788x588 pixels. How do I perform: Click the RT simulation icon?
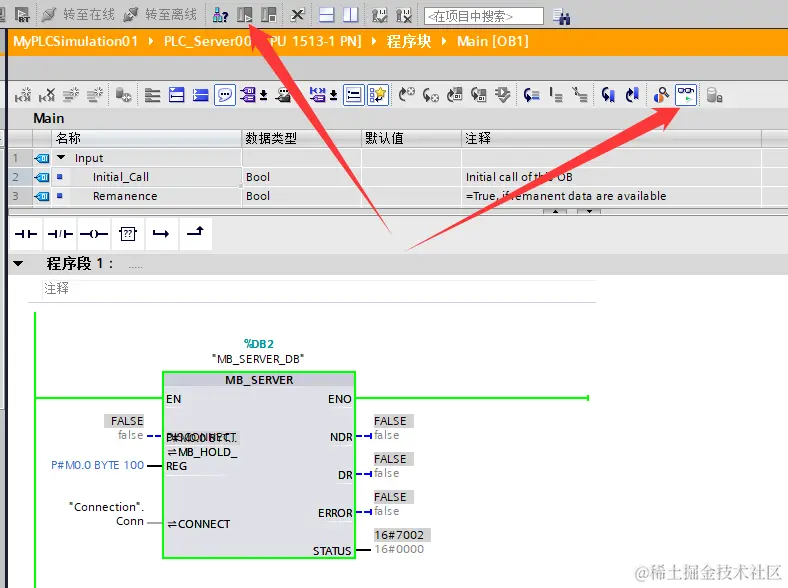click(x=22, y=15)
